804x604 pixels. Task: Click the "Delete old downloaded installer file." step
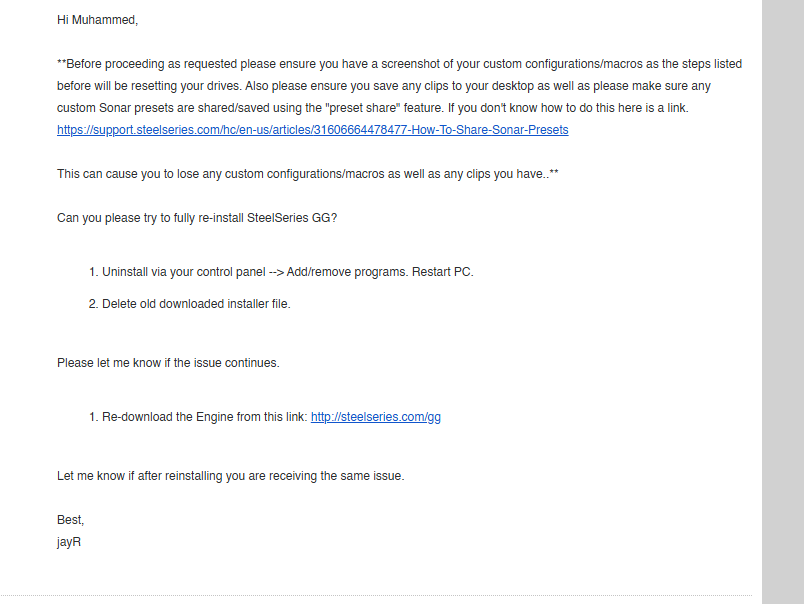tap(196, 304)
